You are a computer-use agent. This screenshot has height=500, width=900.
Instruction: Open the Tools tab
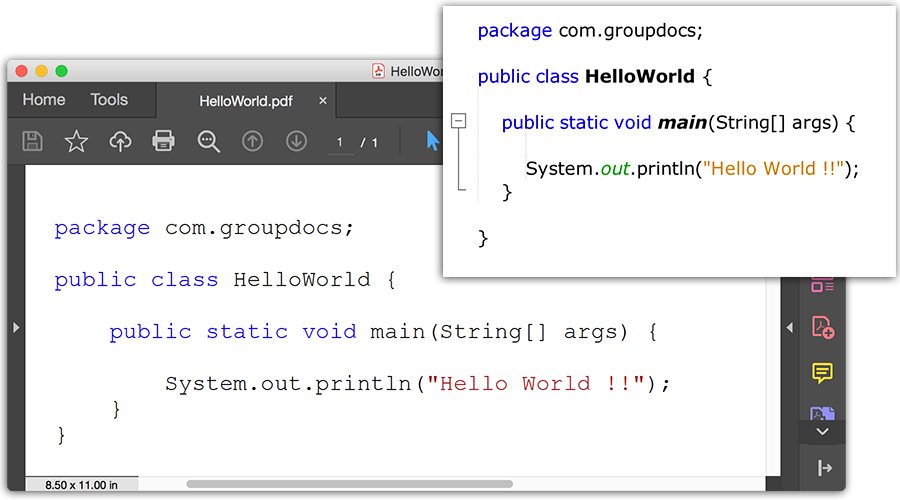point(109,100)
